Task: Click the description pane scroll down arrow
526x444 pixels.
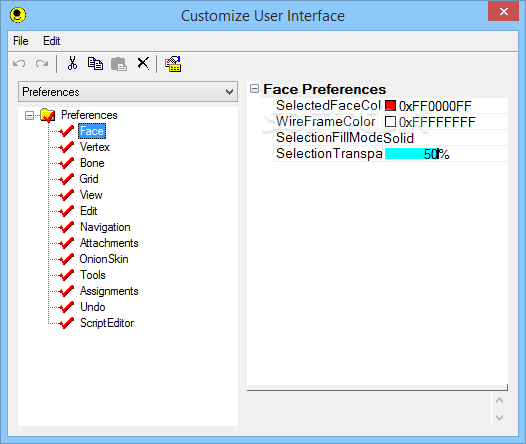Action: point(499,418)
